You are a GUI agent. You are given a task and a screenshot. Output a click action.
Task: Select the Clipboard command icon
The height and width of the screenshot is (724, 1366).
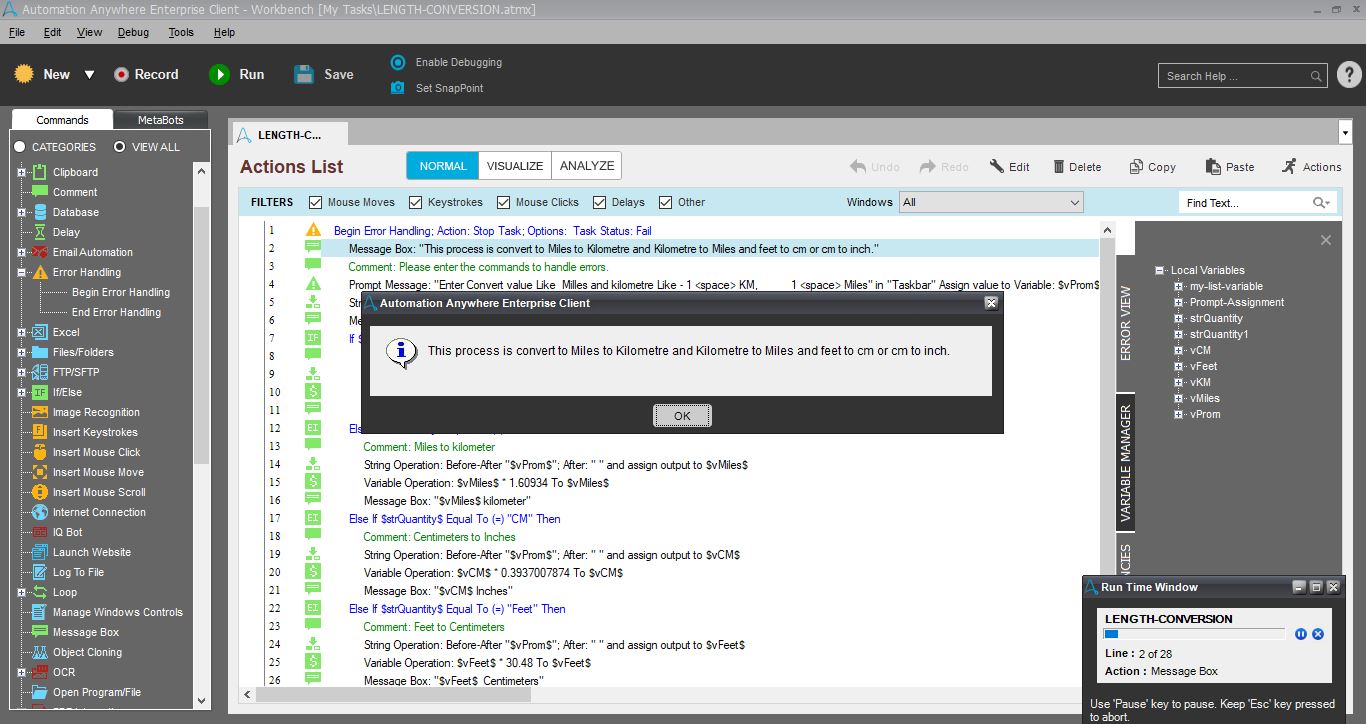40,172
